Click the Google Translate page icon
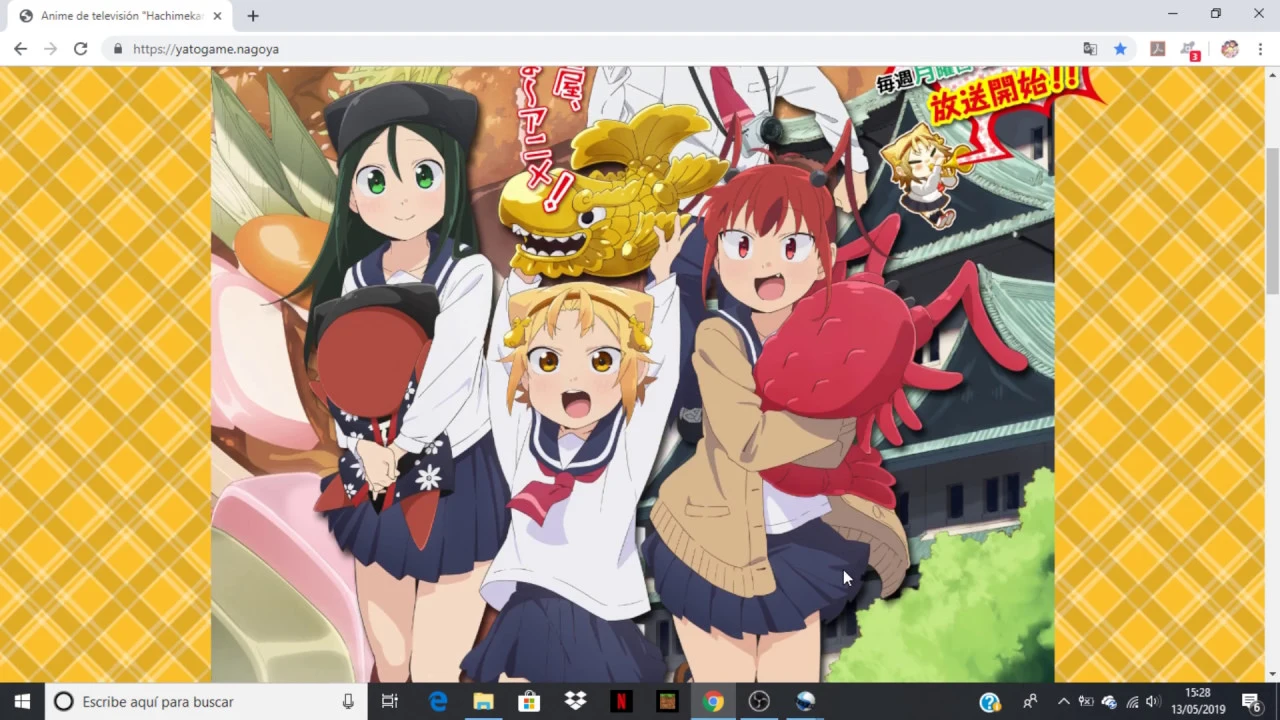The image size is (1280, 720). pos(1090,48)
